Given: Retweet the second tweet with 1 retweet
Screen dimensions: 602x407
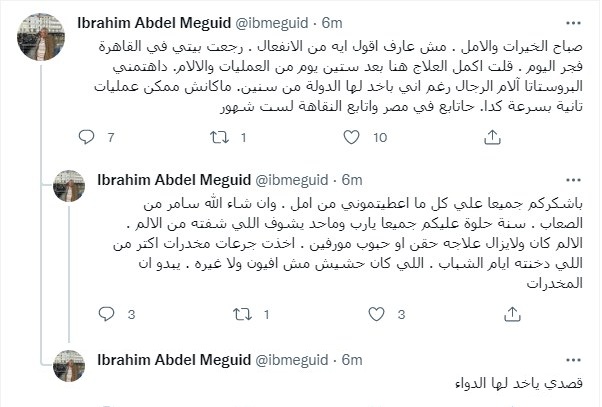Looking at the screenshot, I should pyautogui.click(x=241, y=315).
